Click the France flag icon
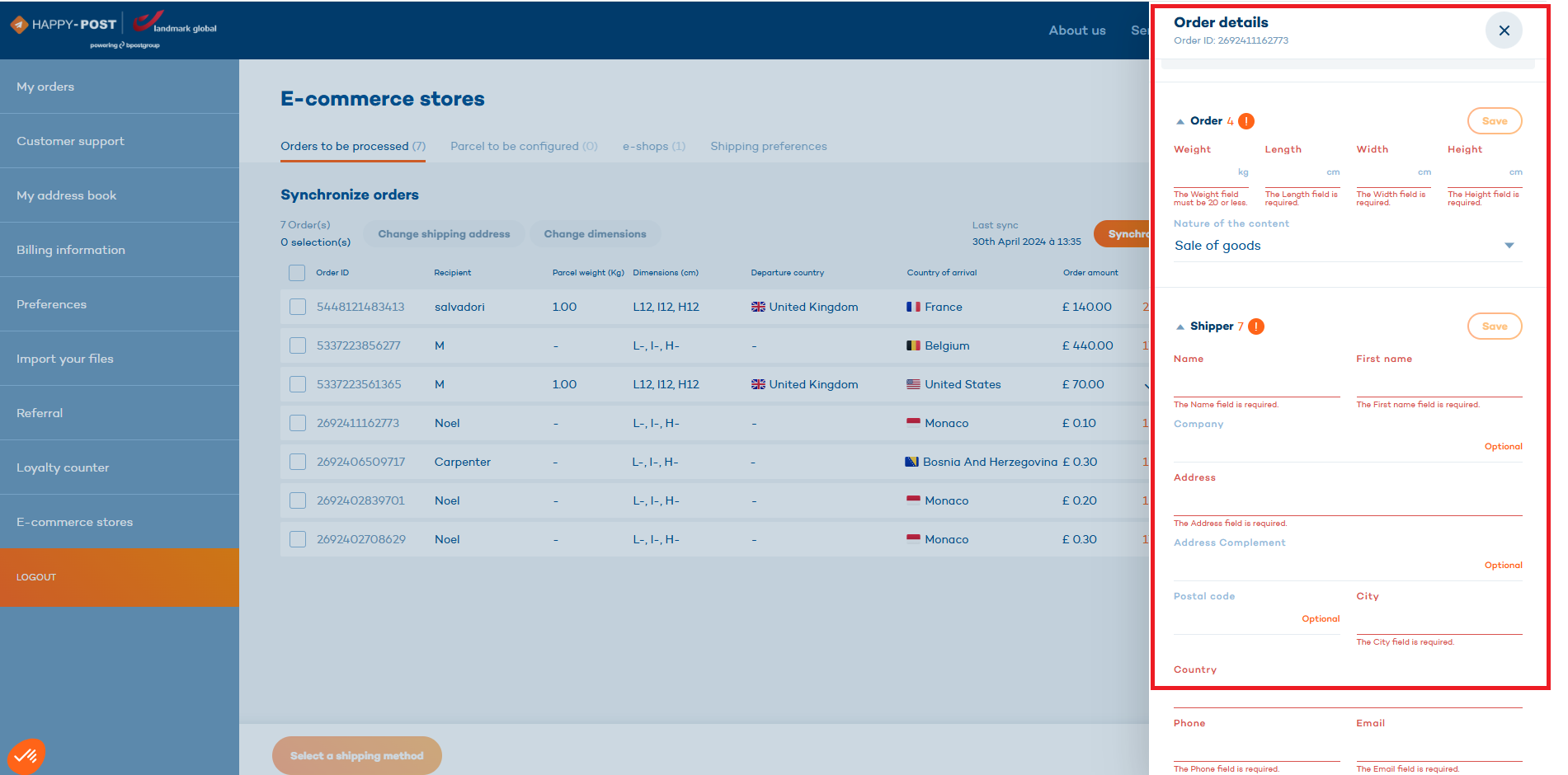Image resolution: width=1568 pixels, height=775 pixels. point(913,307)
